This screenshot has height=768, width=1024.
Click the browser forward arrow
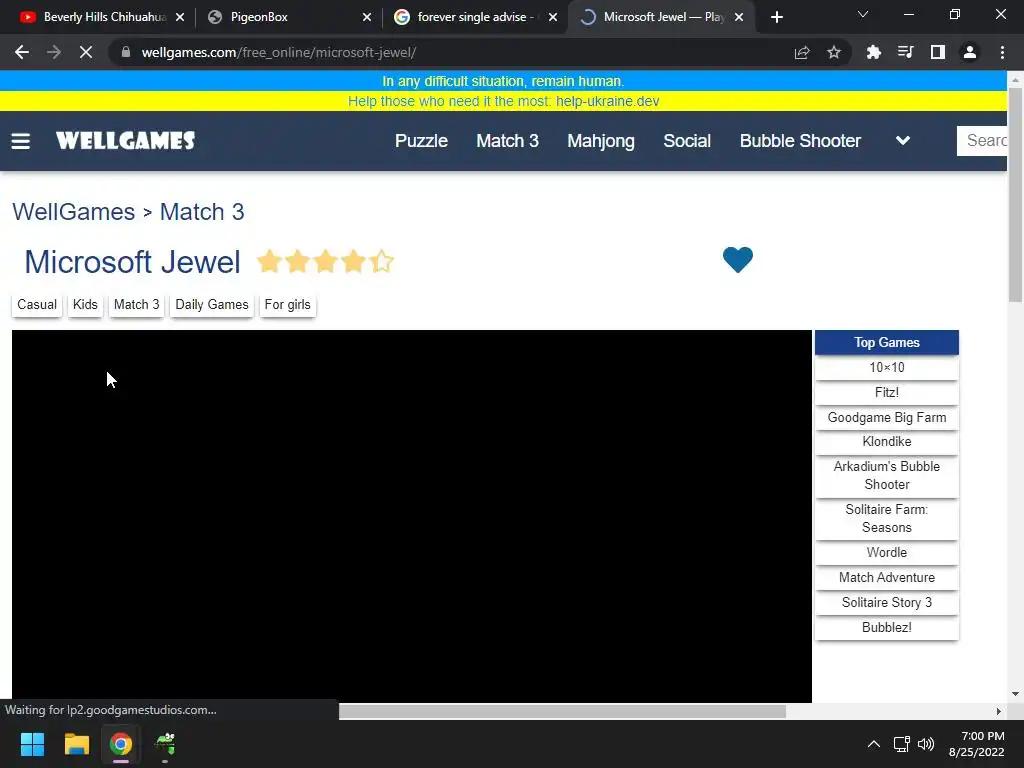coord(54,52)
